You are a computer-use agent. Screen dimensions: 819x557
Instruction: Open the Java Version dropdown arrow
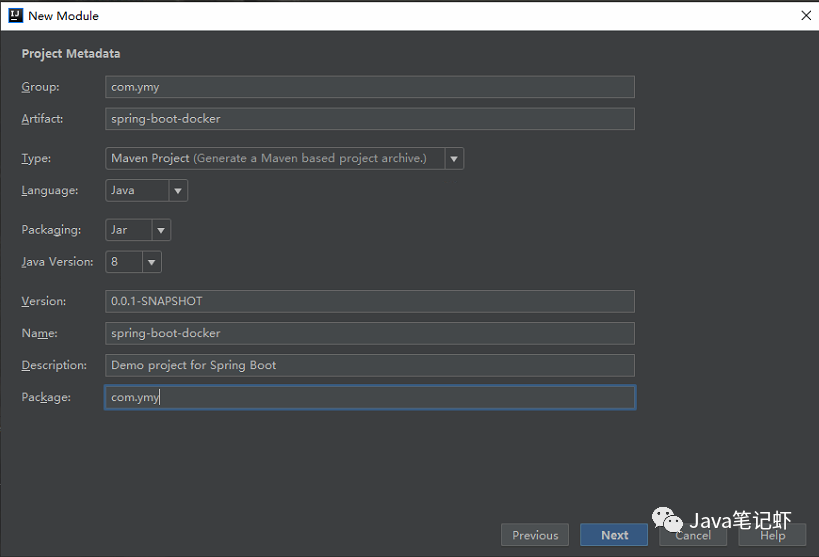click(151, 262)
